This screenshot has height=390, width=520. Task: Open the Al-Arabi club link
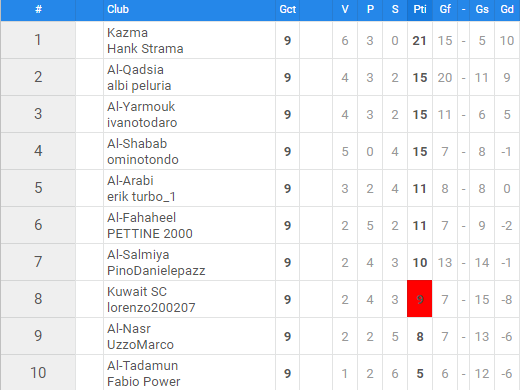(x=130, y=181)
